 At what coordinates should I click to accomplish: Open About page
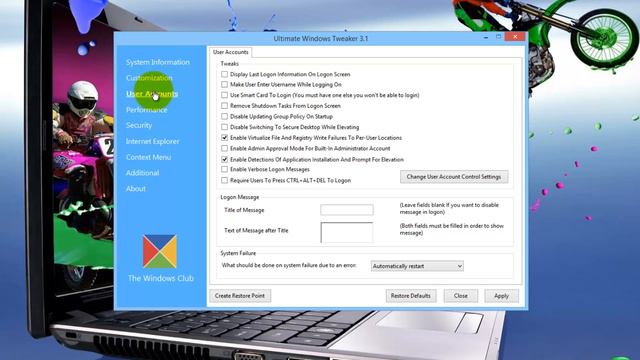click(x=136, y=189)
